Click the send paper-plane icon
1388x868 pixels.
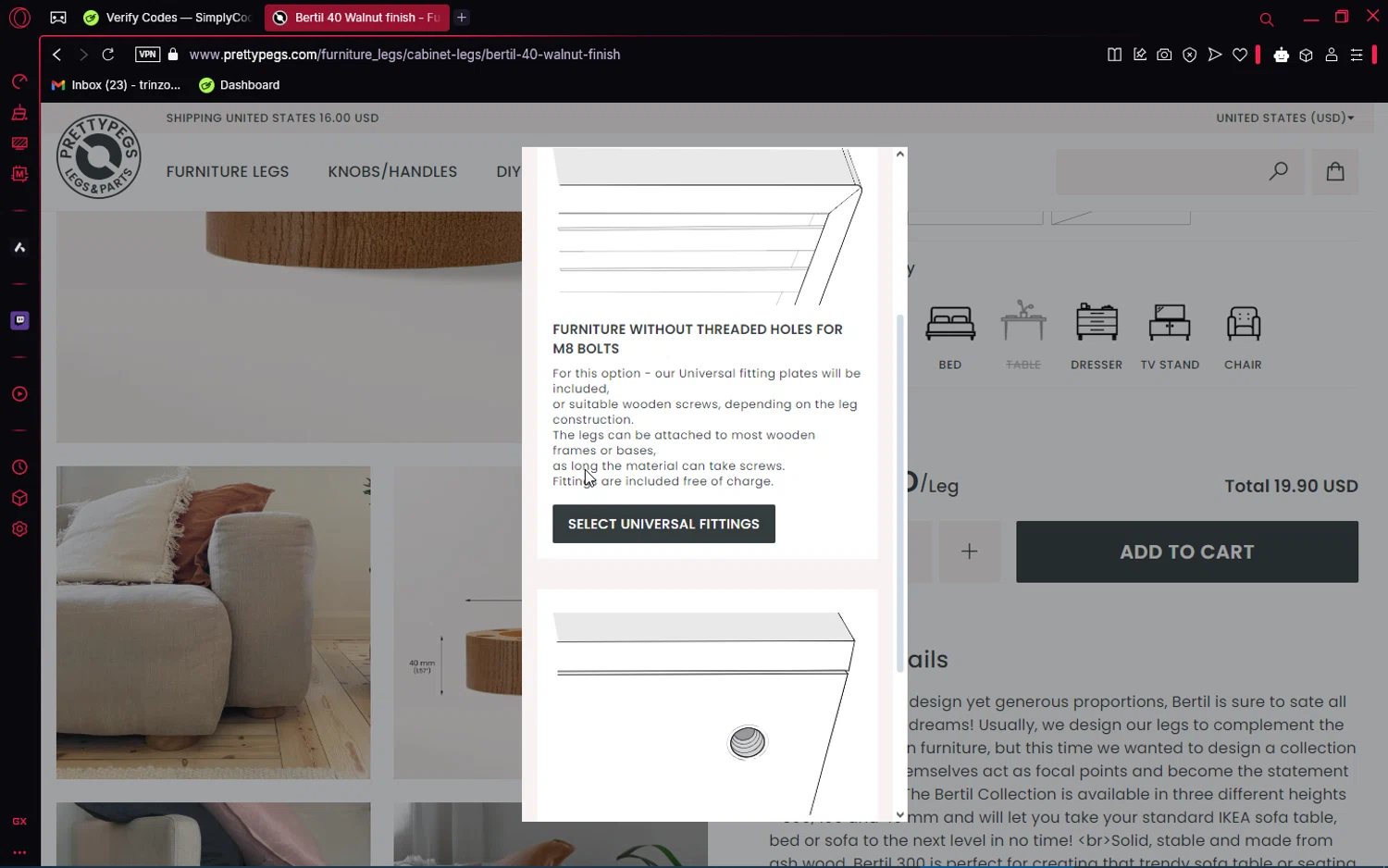[x=1215, y=55]
